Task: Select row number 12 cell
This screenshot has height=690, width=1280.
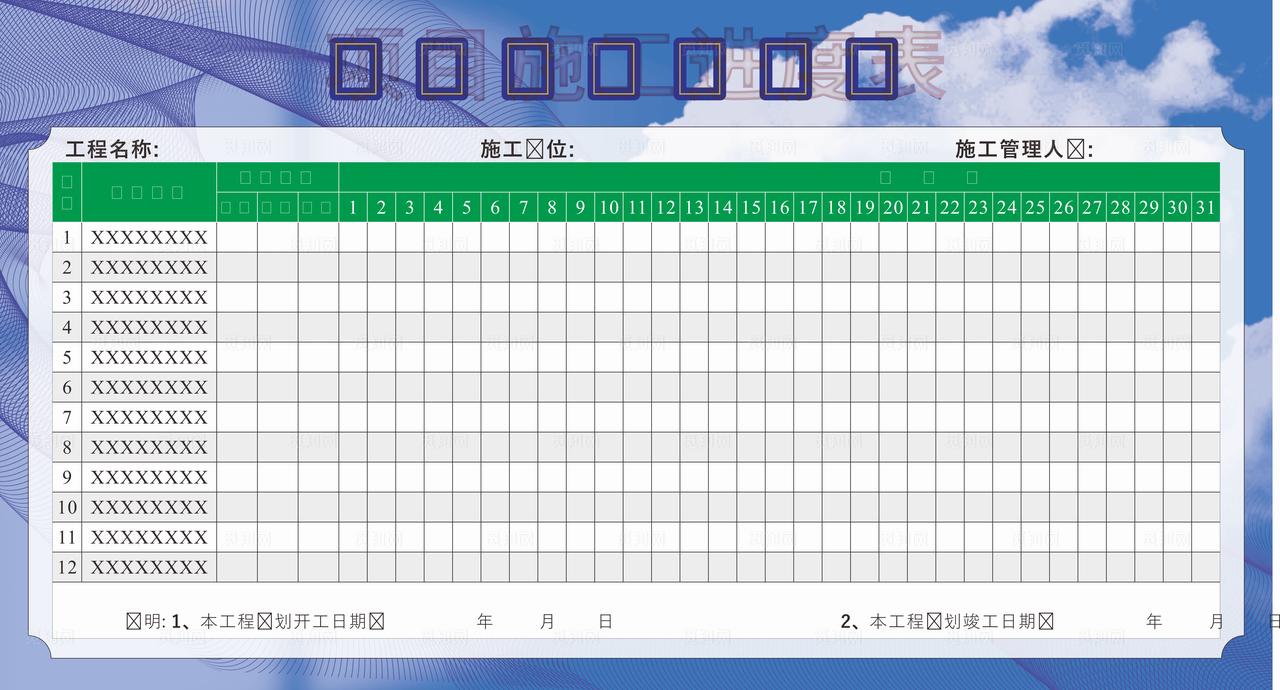Action: [x=66, y=567]
